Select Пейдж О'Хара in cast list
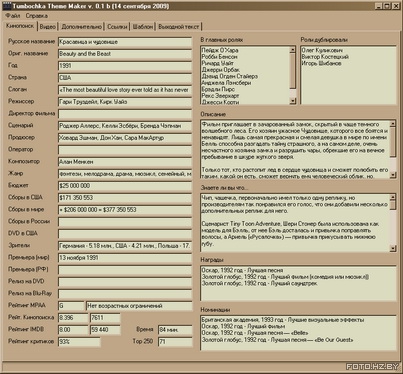Viewport: 403px width, 374px height. tap(220, 50)
